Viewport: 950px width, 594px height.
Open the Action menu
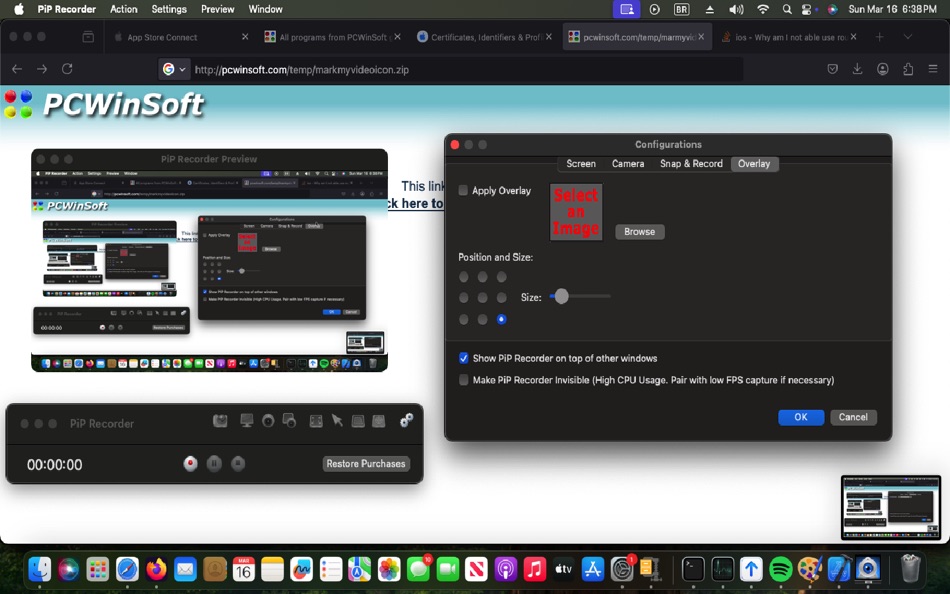(x=124, y=9)
